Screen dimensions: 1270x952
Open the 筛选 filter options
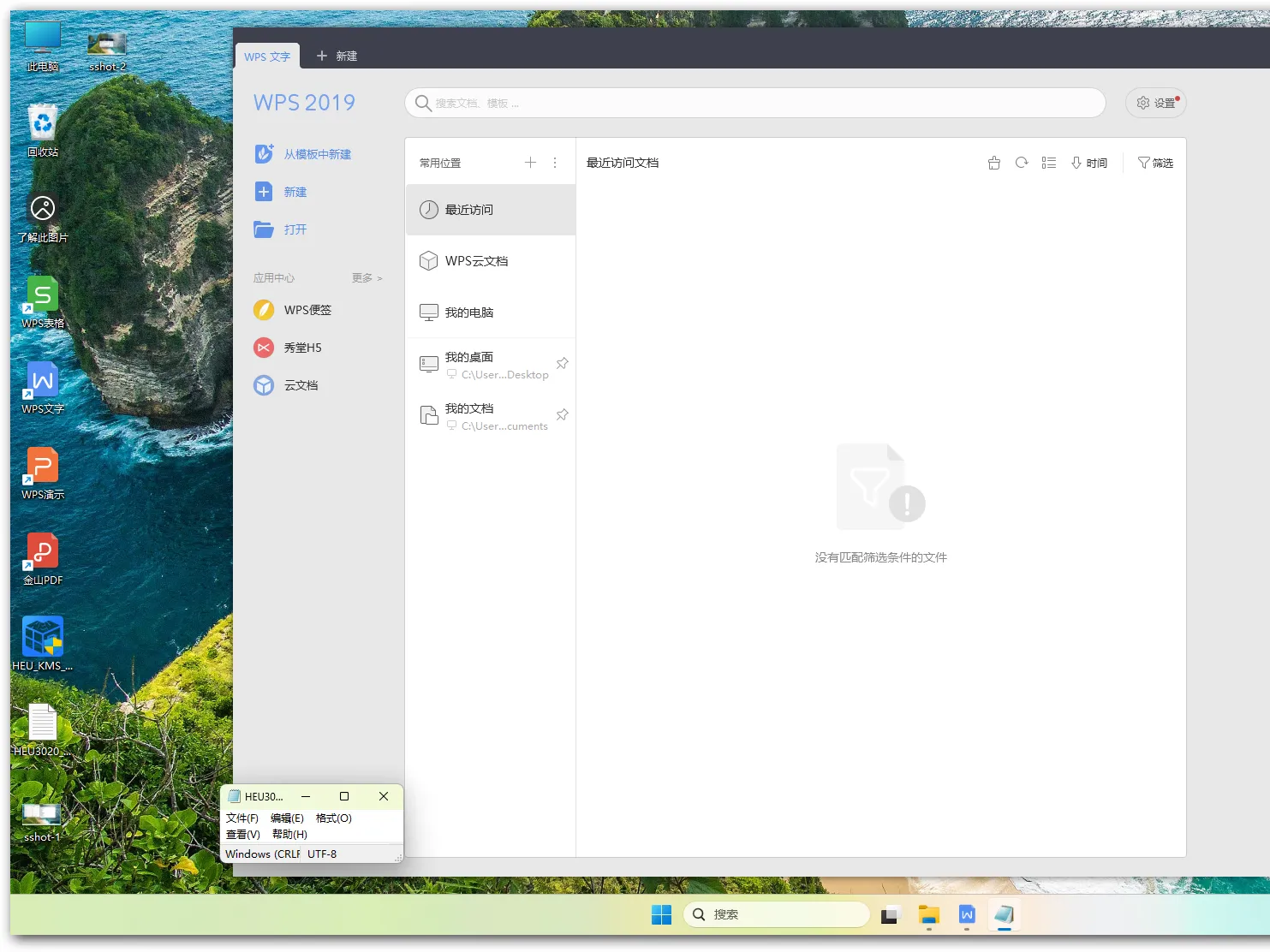[1155, 162]
